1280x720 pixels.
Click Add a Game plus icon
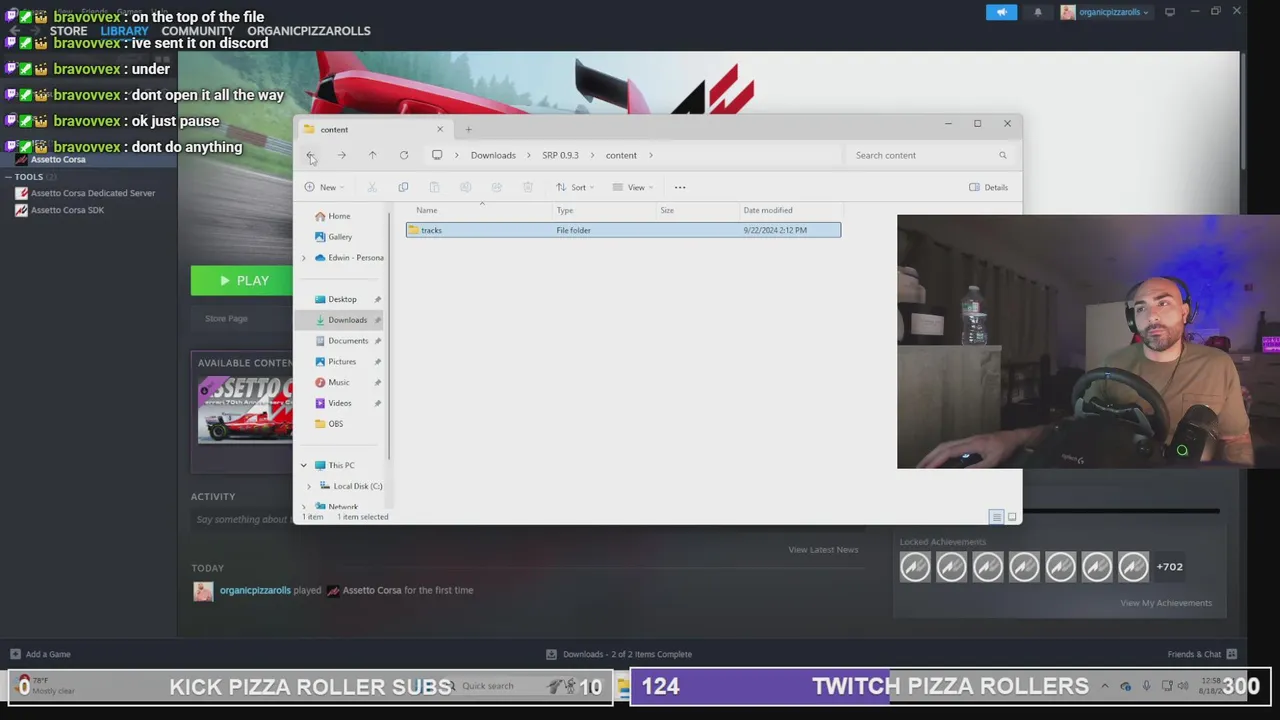click(15, 654)
